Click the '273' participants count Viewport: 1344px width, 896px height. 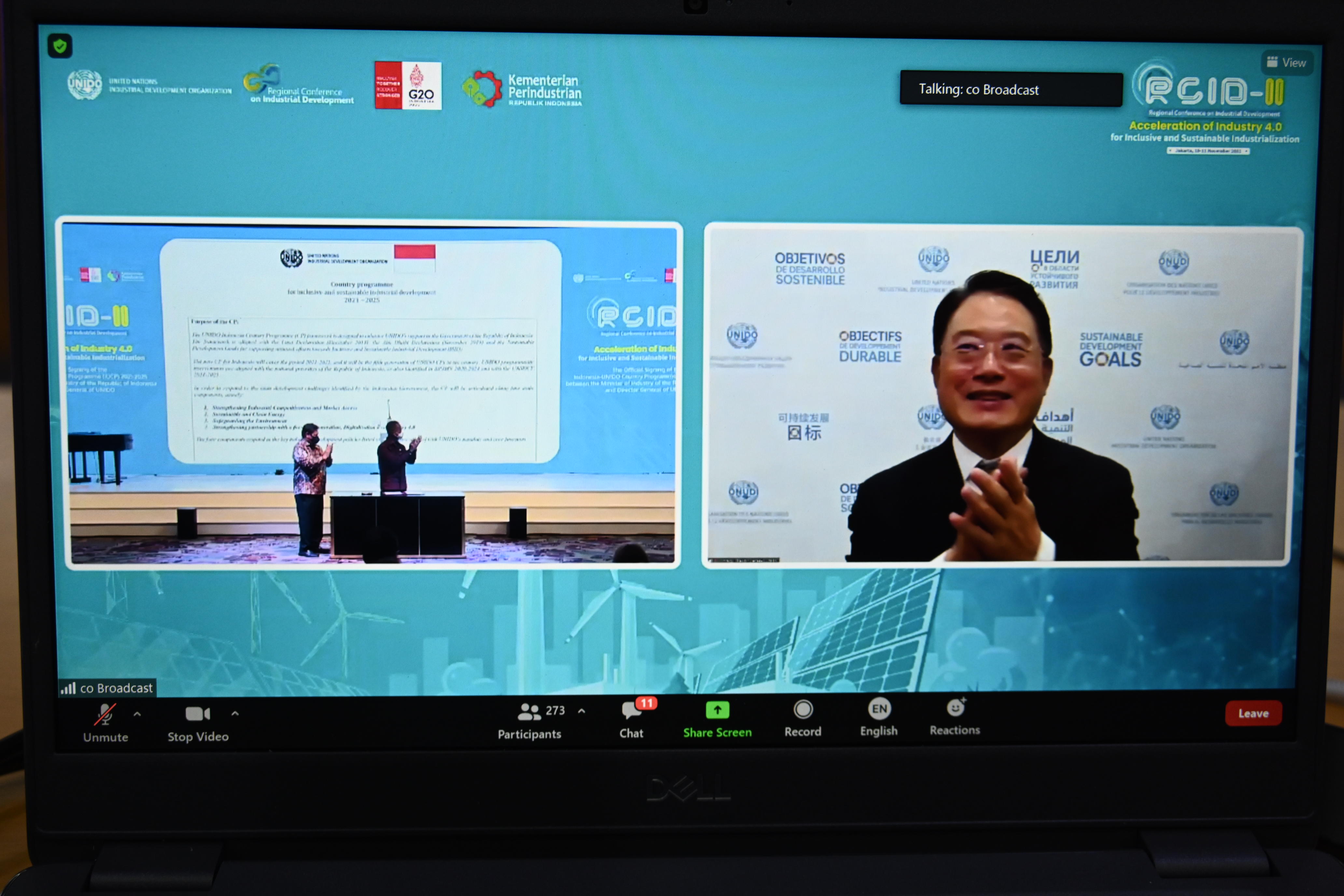pos(554,710)
